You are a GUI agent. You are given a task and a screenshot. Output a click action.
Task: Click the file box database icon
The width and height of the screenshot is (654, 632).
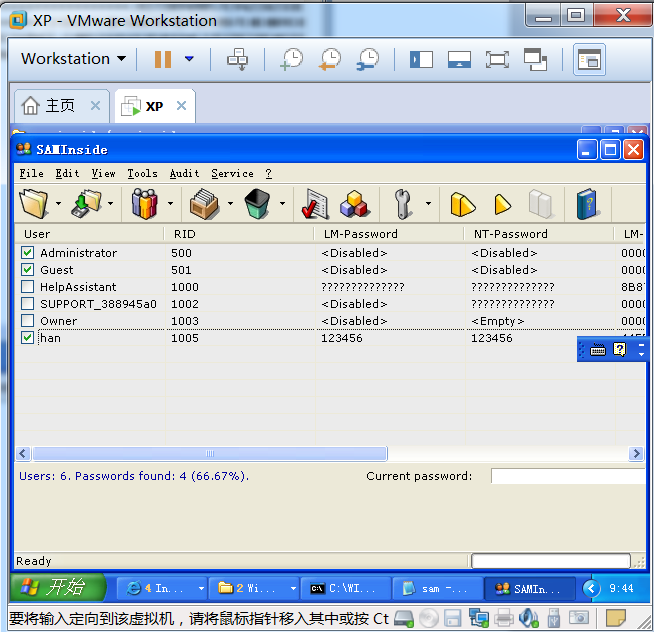(x=204, y=204)
